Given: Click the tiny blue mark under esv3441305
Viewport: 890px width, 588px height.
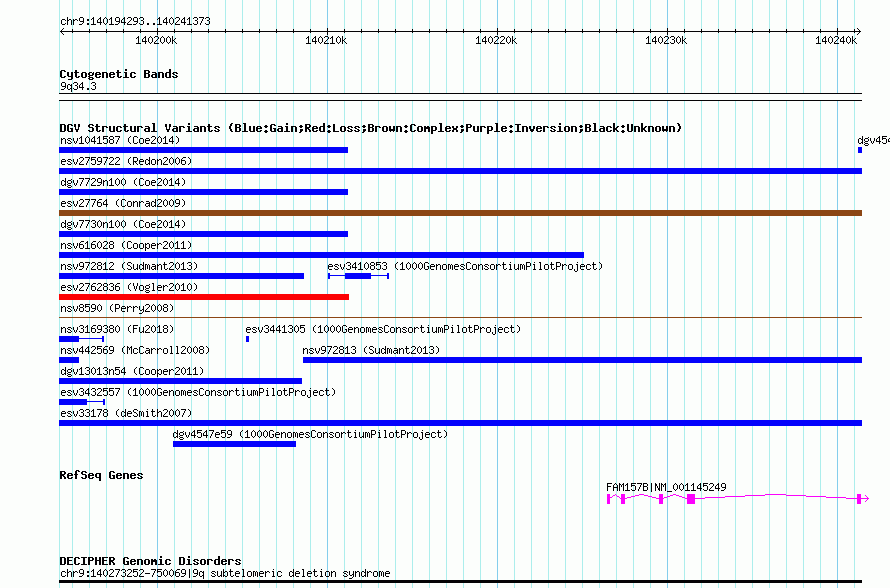Looking at the screenshot, I should pyautogui.click(x=247, y=339).
